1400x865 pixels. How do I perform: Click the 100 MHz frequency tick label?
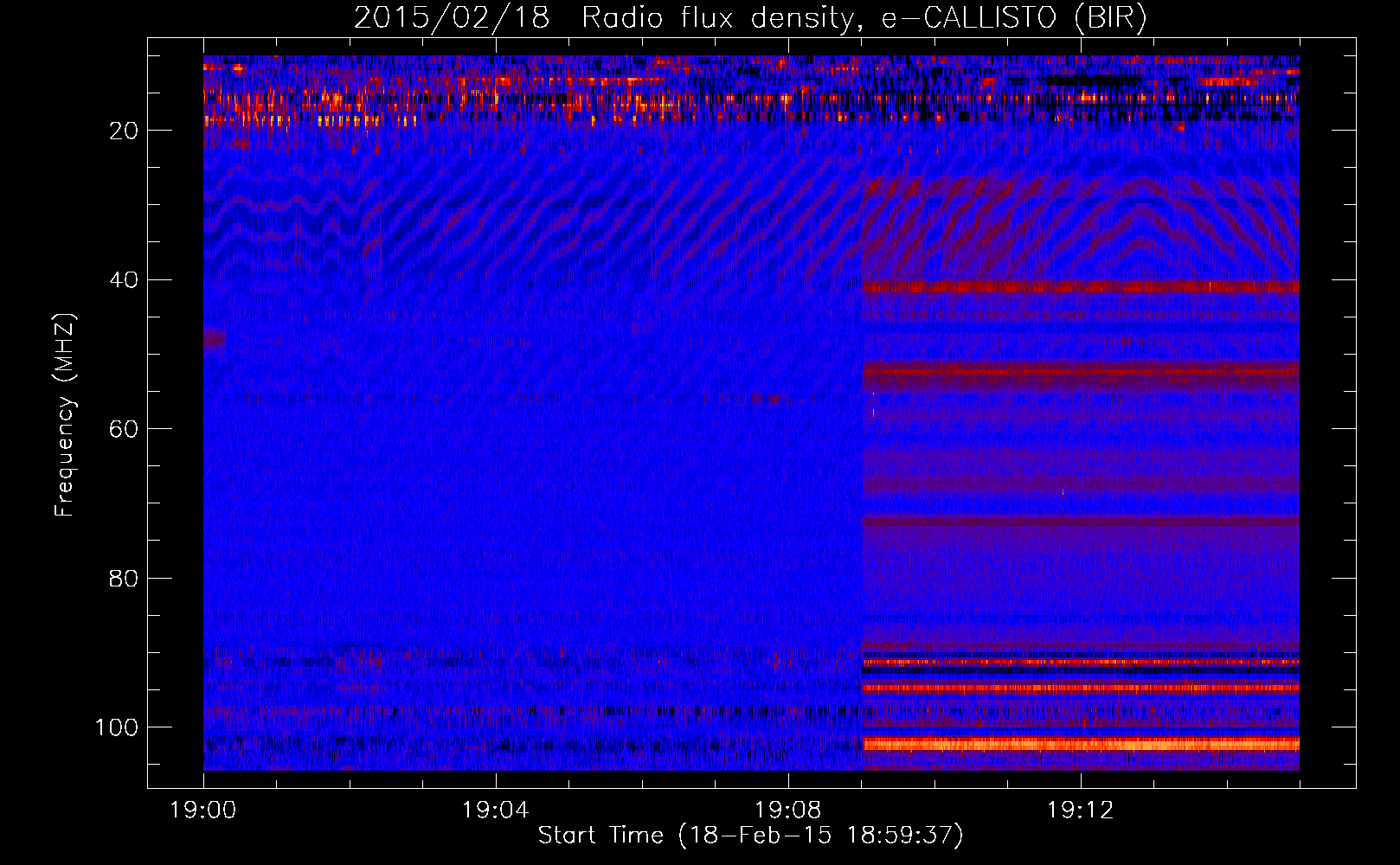[x=117, y=727]
